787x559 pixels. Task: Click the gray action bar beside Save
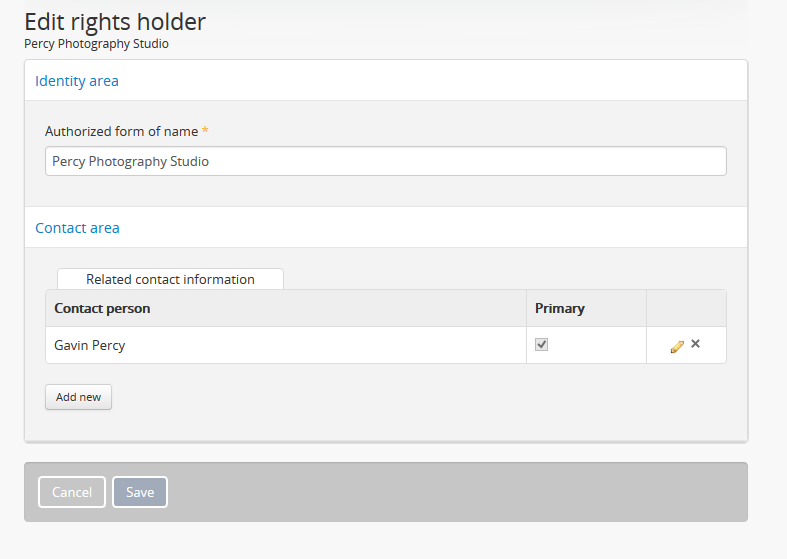click(450, 492)
